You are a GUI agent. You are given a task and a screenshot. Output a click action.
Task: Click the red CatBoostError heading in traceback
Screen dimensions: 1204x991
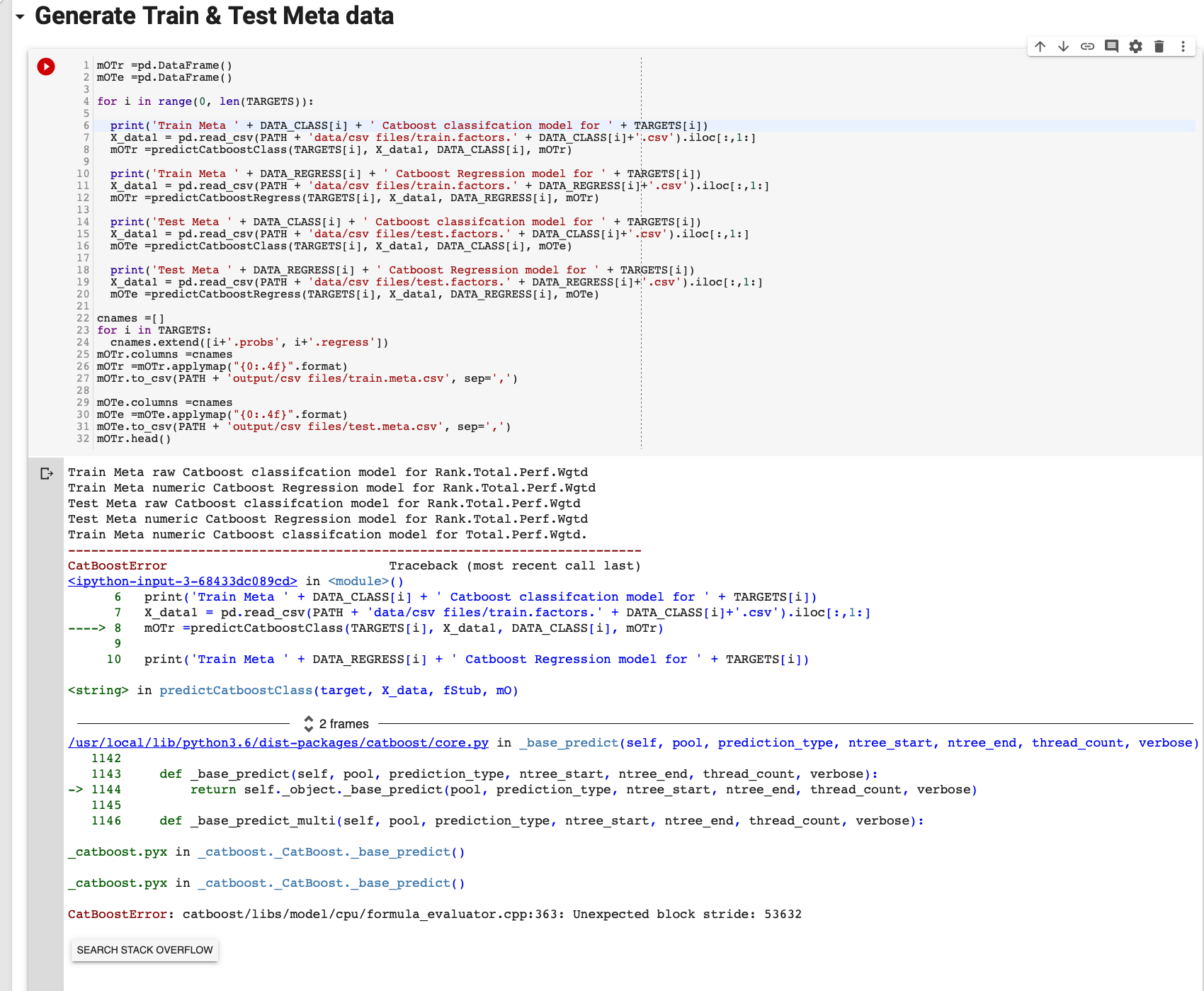pos(118,566)
